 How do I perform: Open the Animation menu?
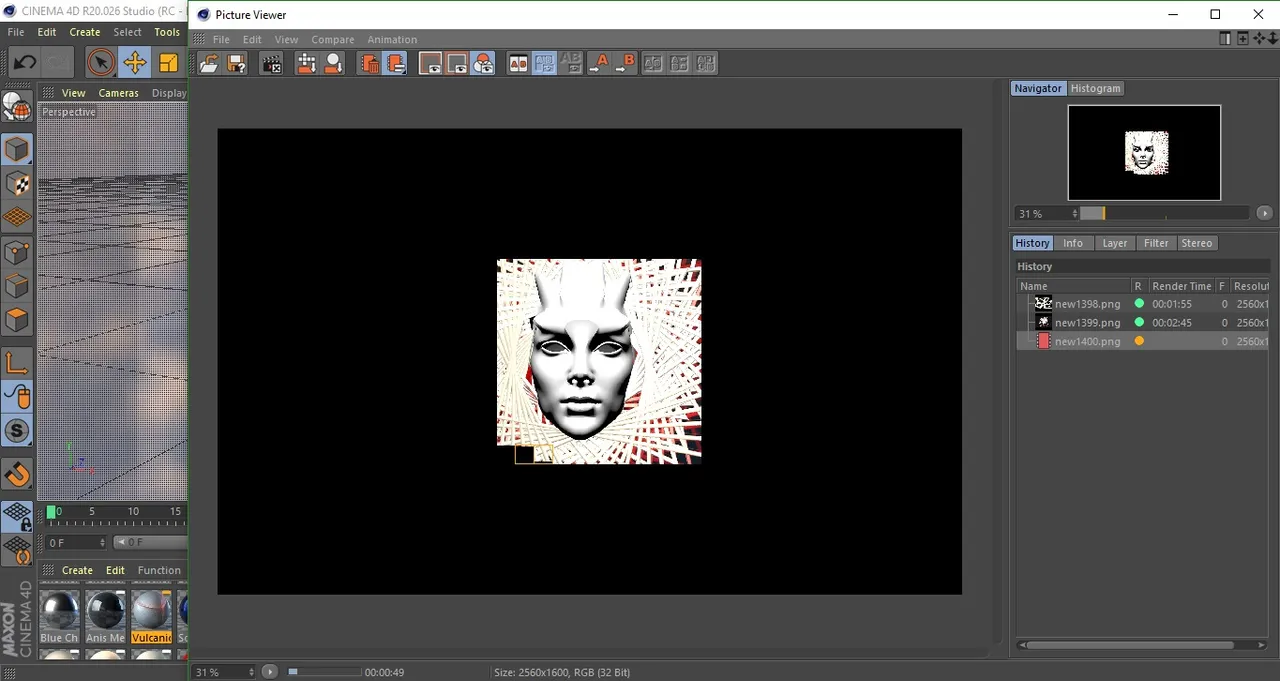click(392, 40)
